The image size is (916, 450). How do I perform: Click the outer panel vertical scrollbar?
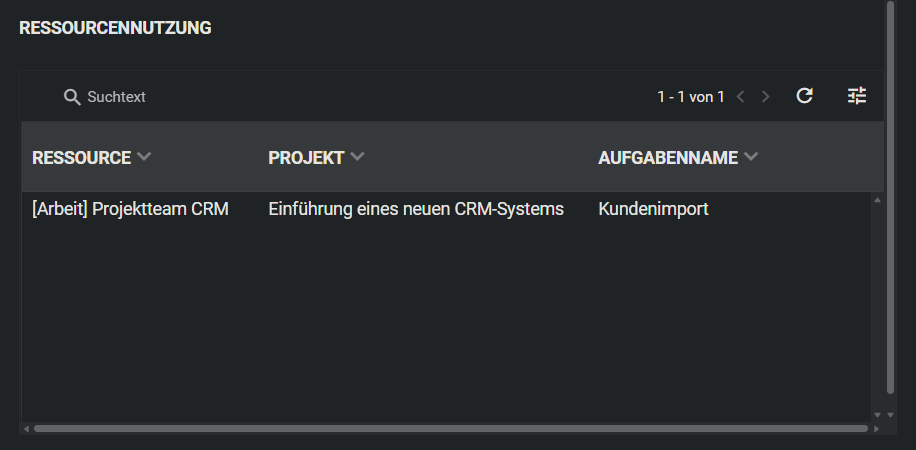point(890,200)
